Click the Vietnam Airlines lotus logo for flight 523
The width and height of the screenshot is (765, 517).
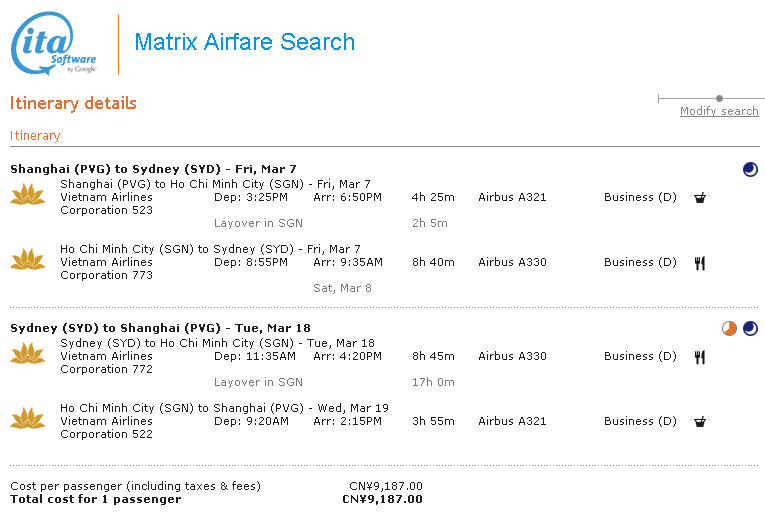(28, 194)
